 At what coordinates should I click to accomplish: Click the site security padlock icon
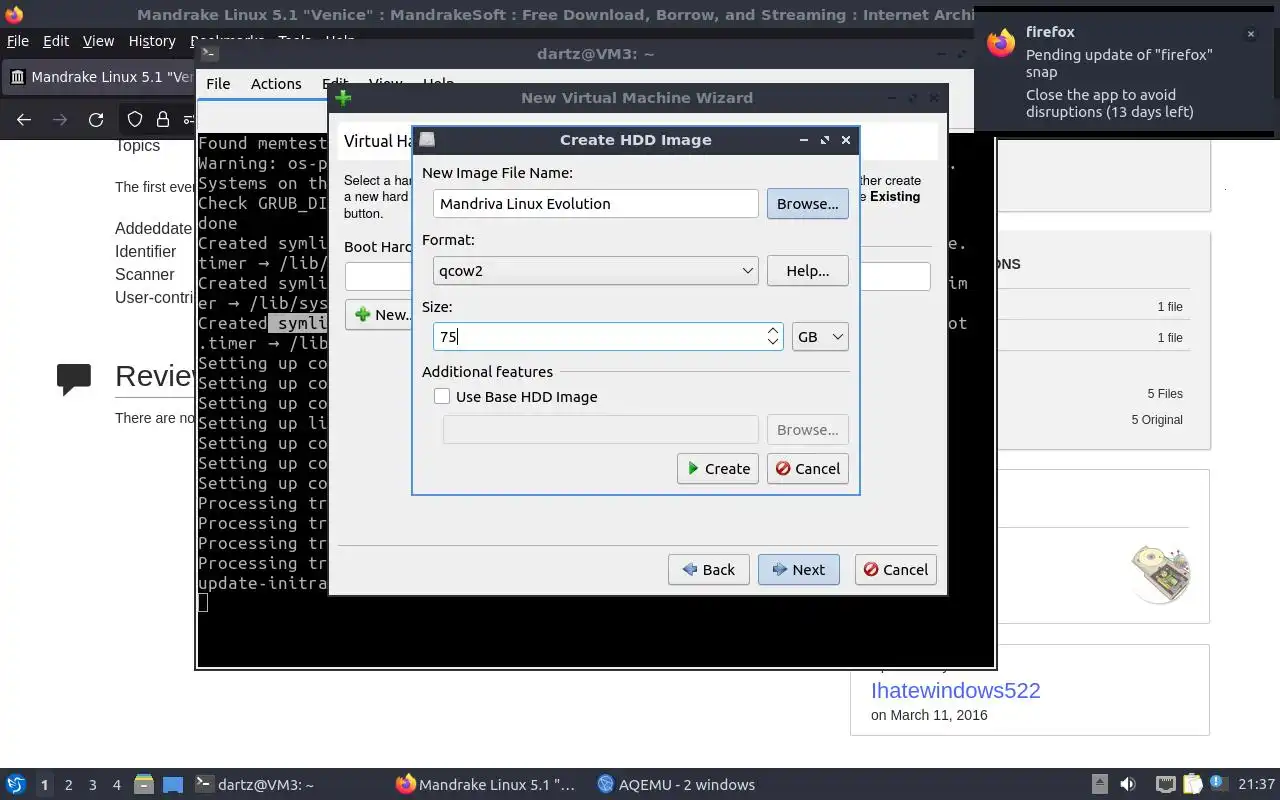162,120
